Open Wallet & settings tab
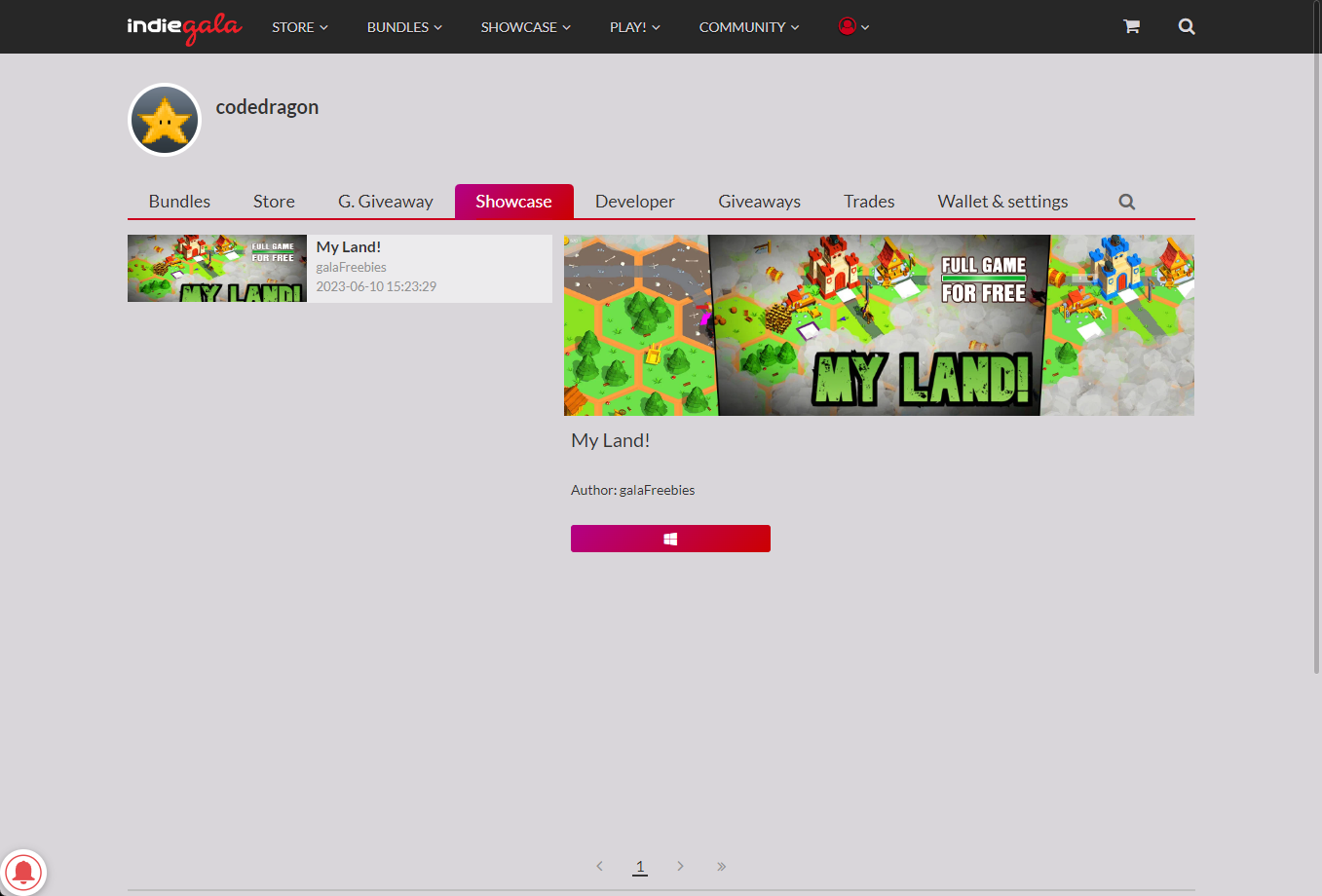The image size is (1322, 896). [1003, 202]
